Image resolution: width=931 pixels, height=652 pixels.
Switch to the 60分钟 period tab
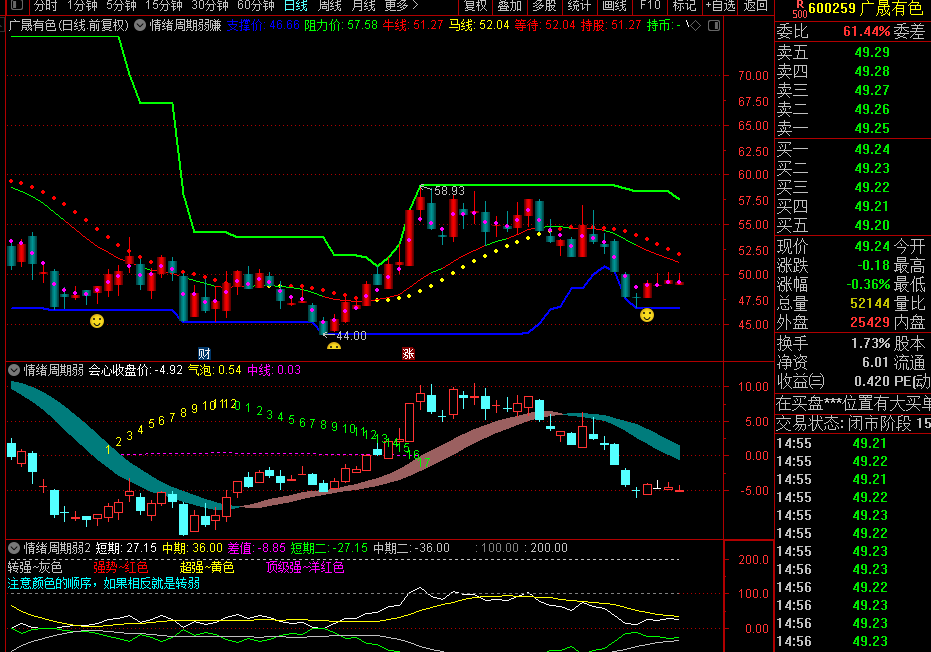point(256,5)
